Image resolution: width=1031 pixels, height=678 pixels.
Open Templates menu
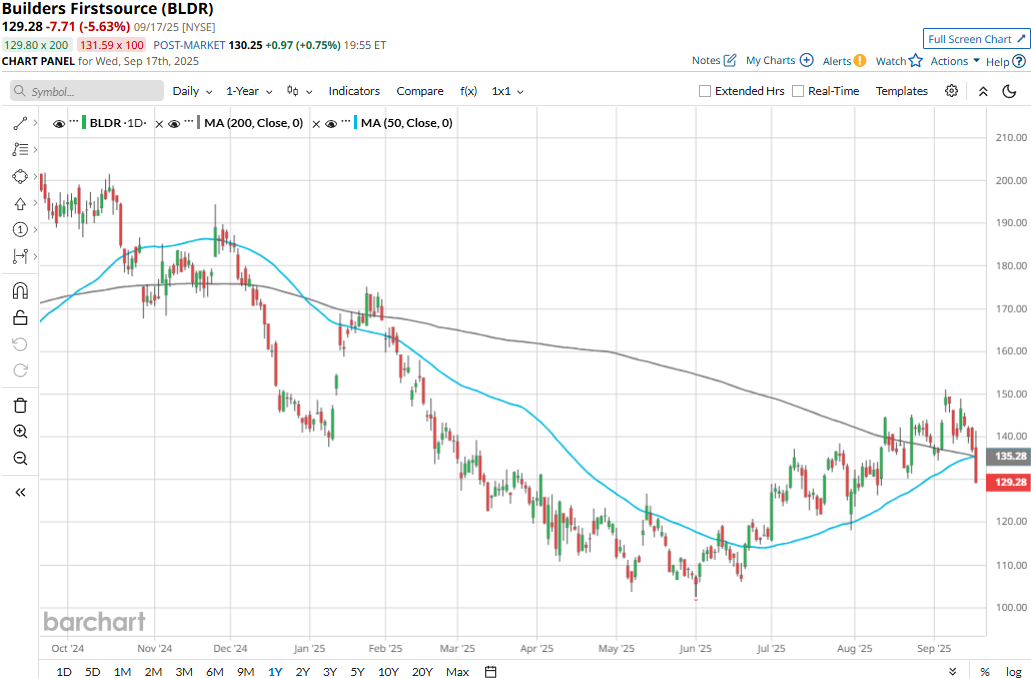tap(901, 91)
